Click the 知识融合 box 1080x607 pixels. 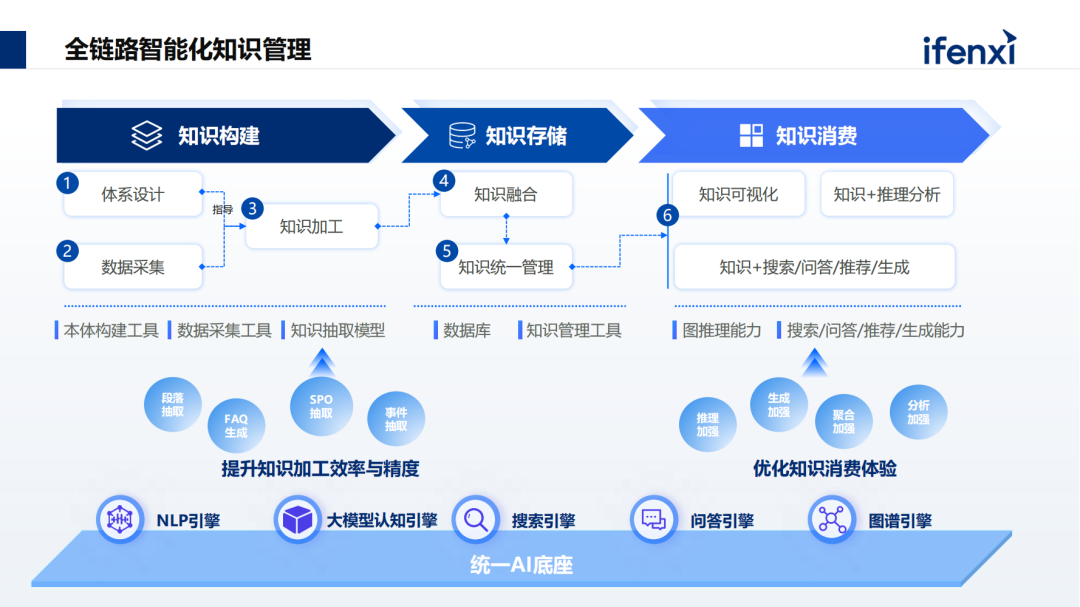coord(506,194)
